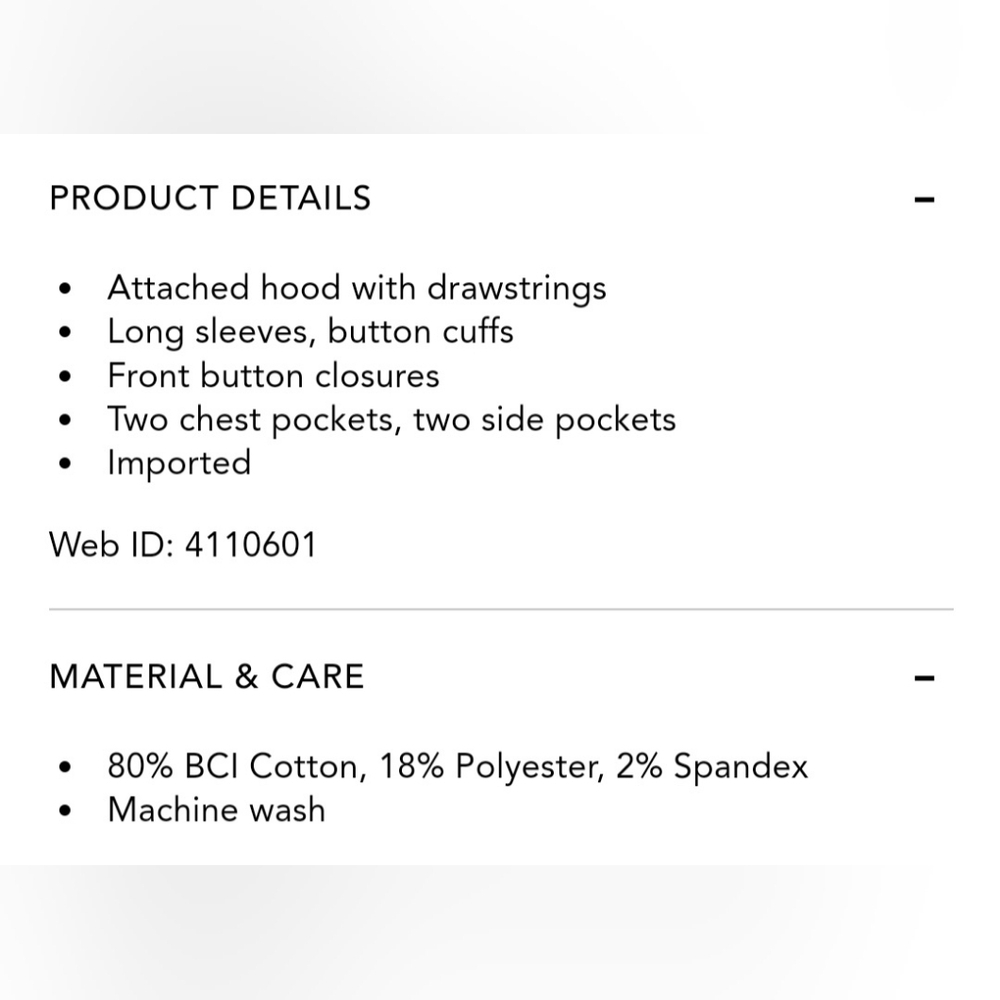This screenshot has width=1000, height=1000.
Task: Select the "2% Spandex" text
Action: click(711, 767)
